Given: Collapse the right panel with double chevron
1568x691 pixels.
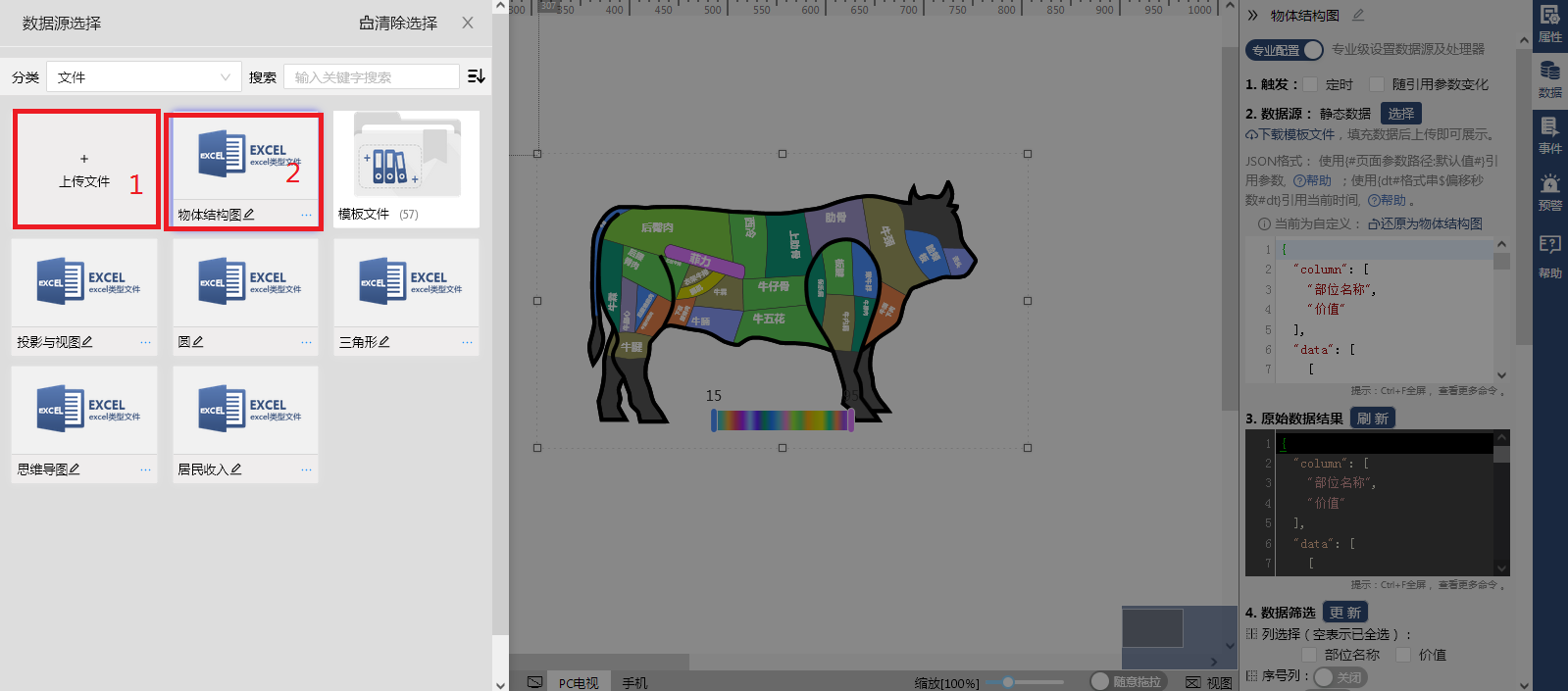Looking at the screenshot, I should (x=1252, y=16).
